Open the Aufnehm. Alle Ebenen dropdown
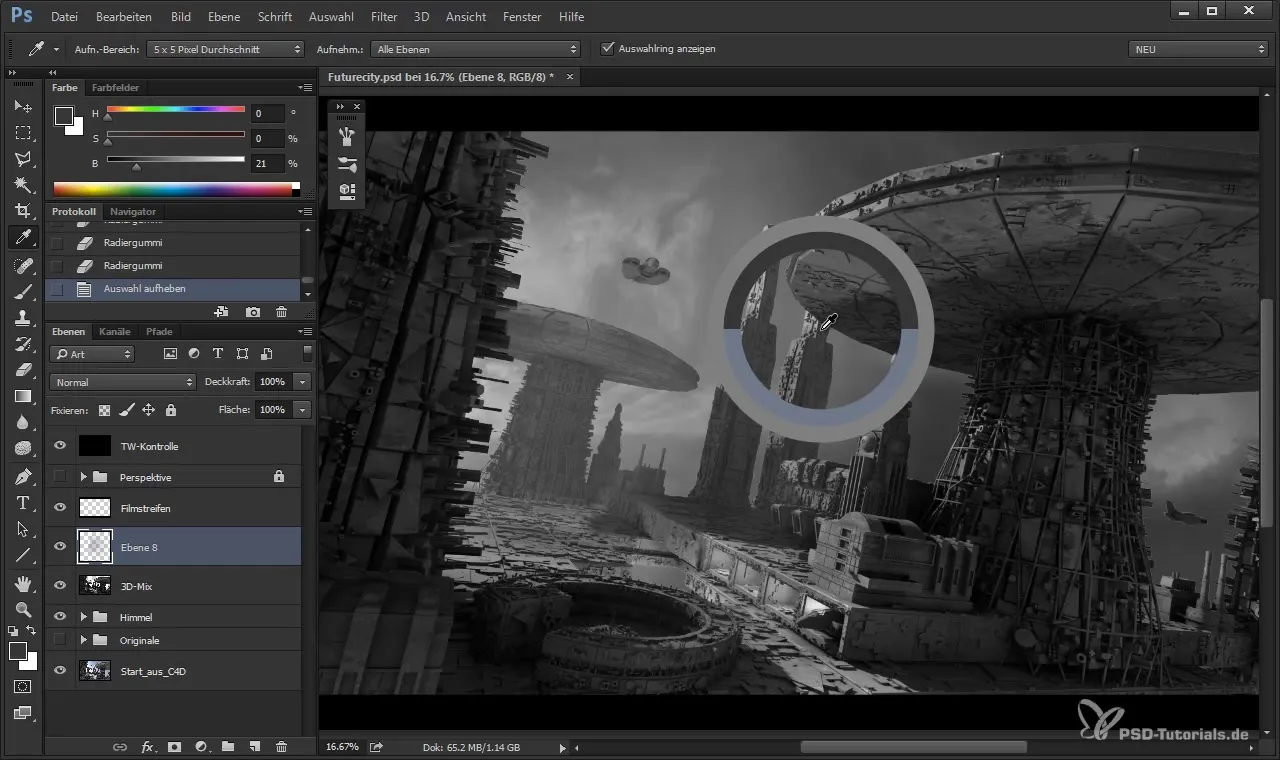 pos(475,48)
